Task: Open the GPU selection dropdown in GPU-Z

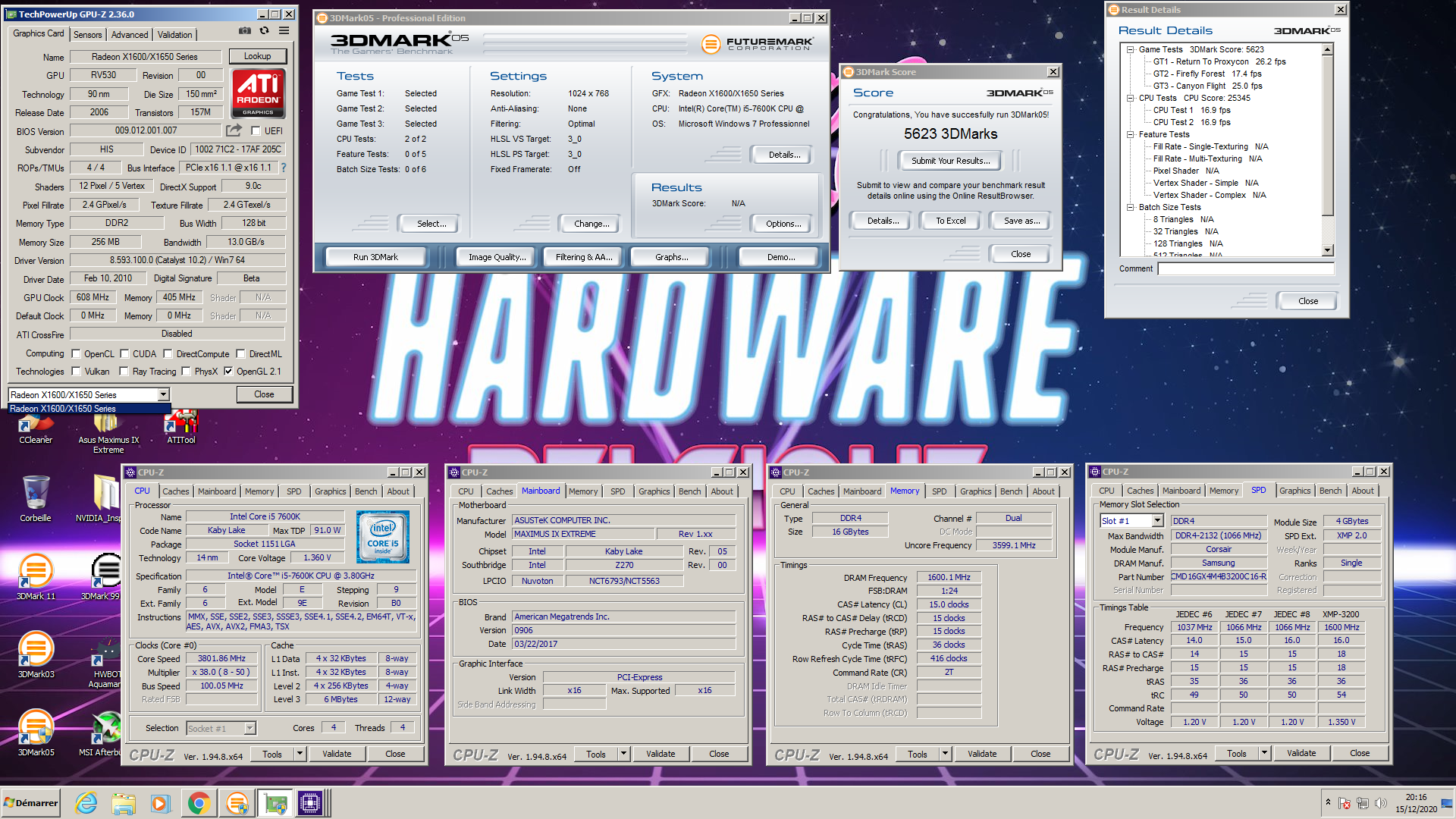Action: coord(163,394)
